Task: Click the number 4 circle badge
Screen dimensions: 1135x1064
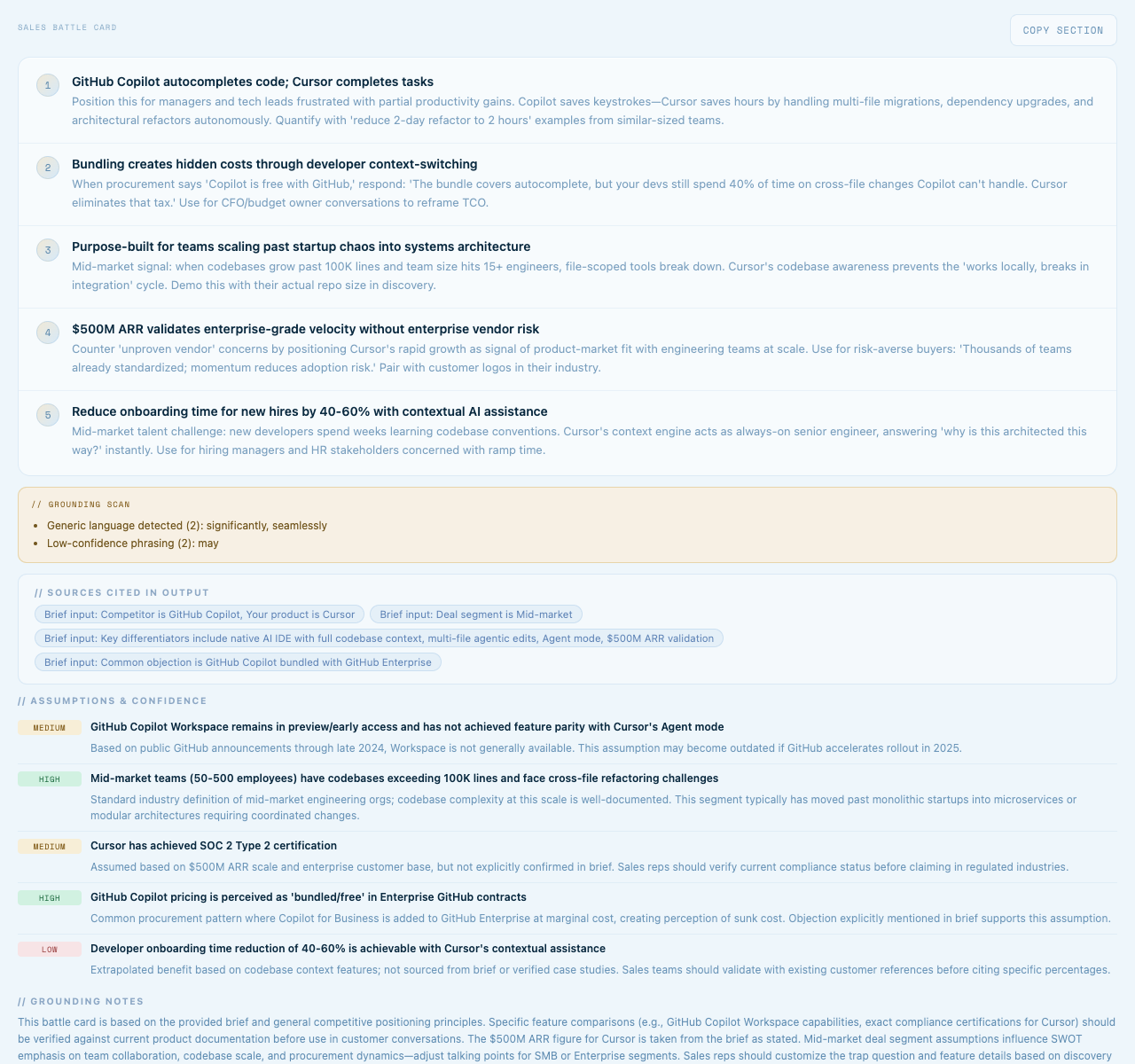Action: [x=48, y=332]
